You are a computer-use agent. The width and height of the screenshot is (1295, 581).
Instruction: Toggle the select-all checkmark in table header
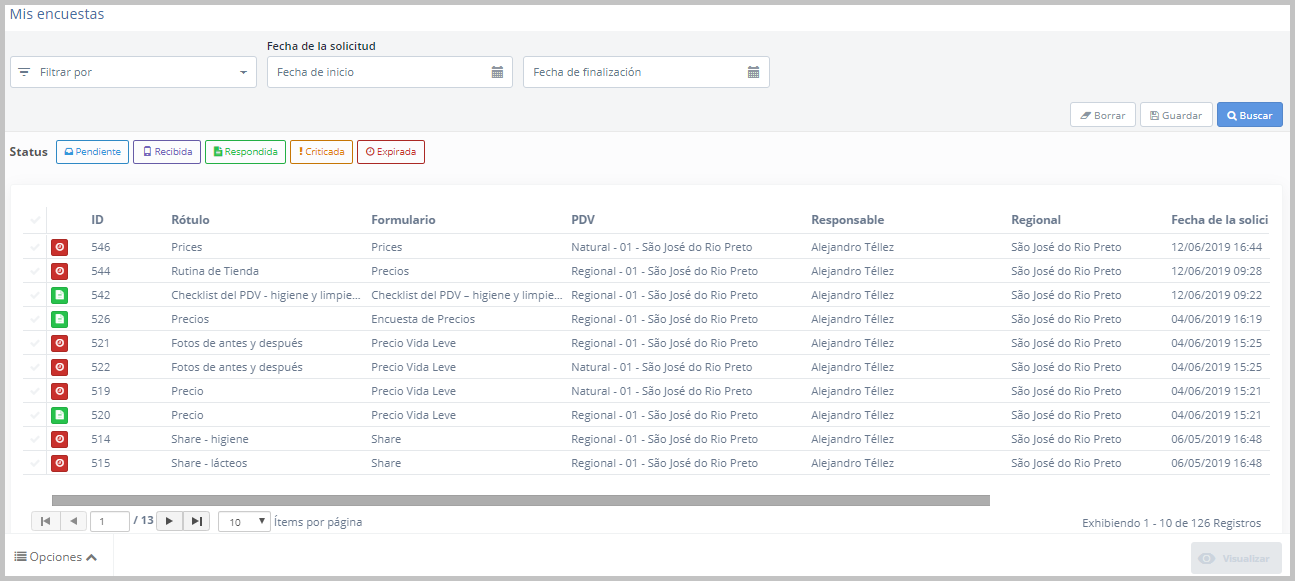(36, 220)
